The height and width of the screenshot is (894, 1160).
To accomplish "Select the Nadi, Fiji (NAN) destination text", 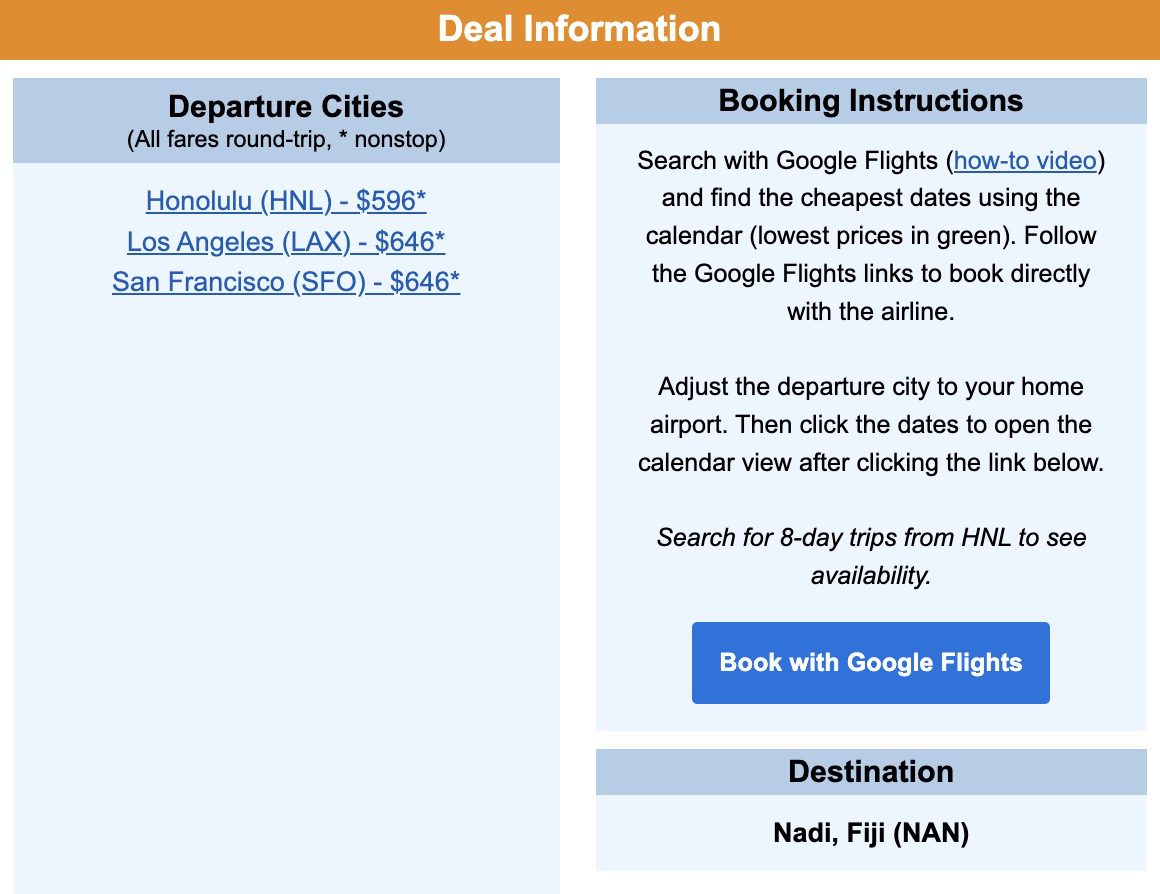I will [870, 833].
